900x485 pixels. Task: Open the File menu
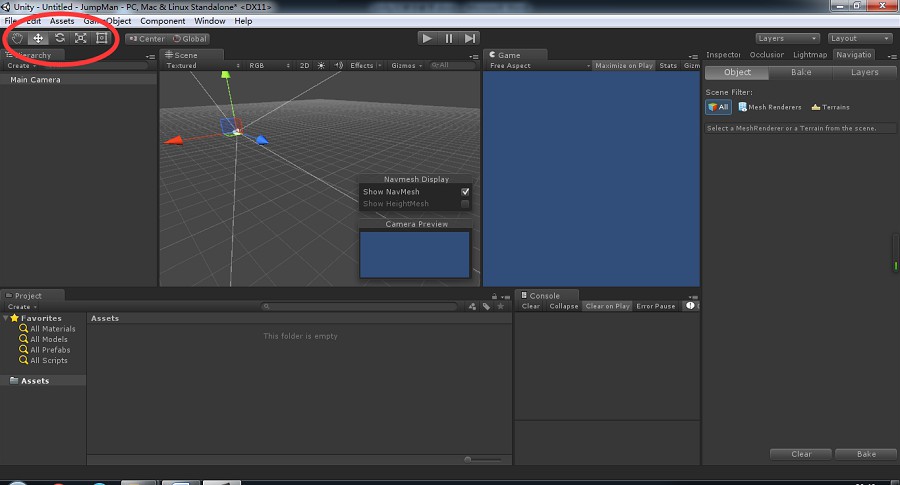[10, 21]
